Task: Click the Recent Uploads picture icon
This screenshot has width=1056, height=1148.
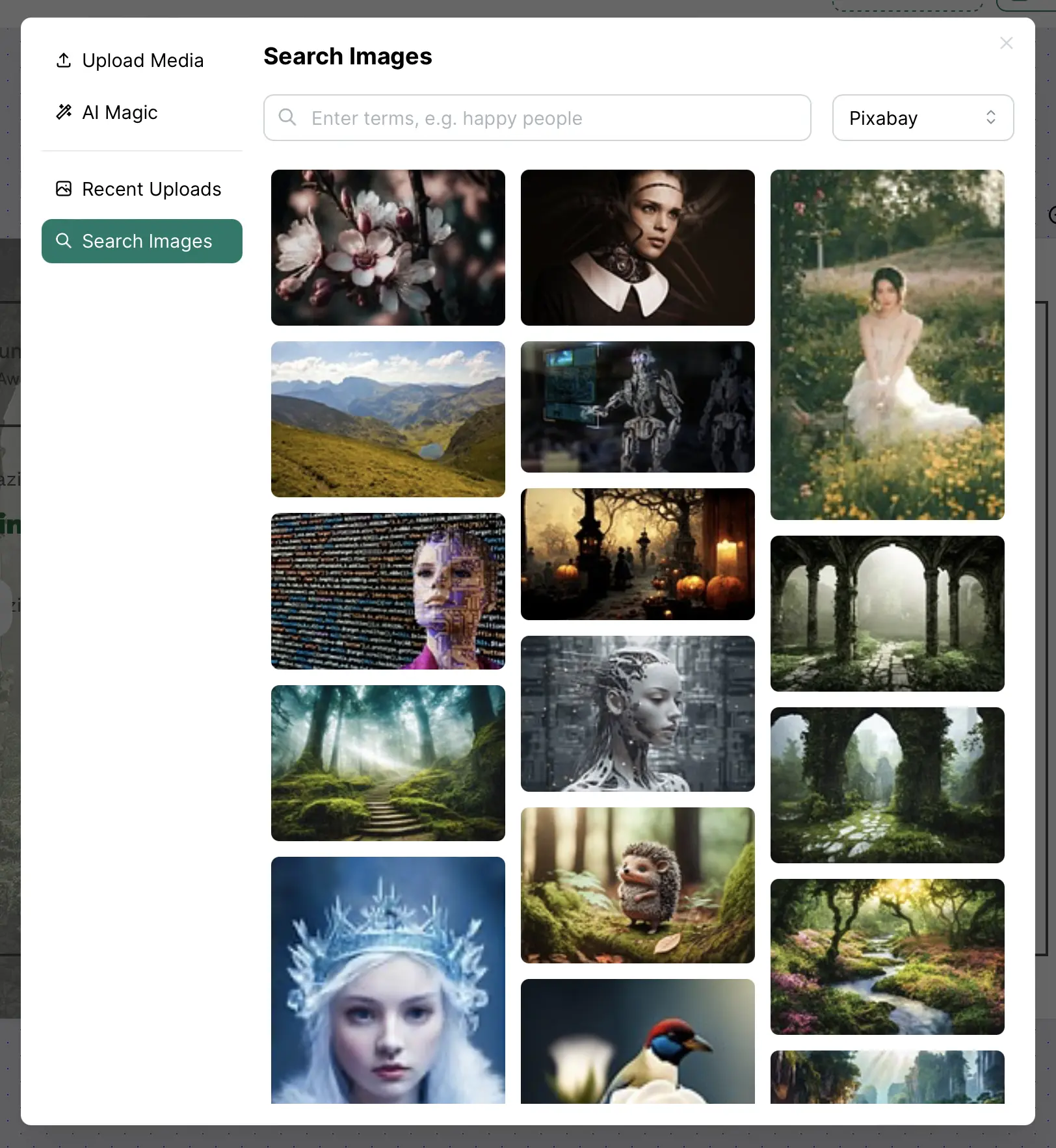Action: (x=64, y=188)
